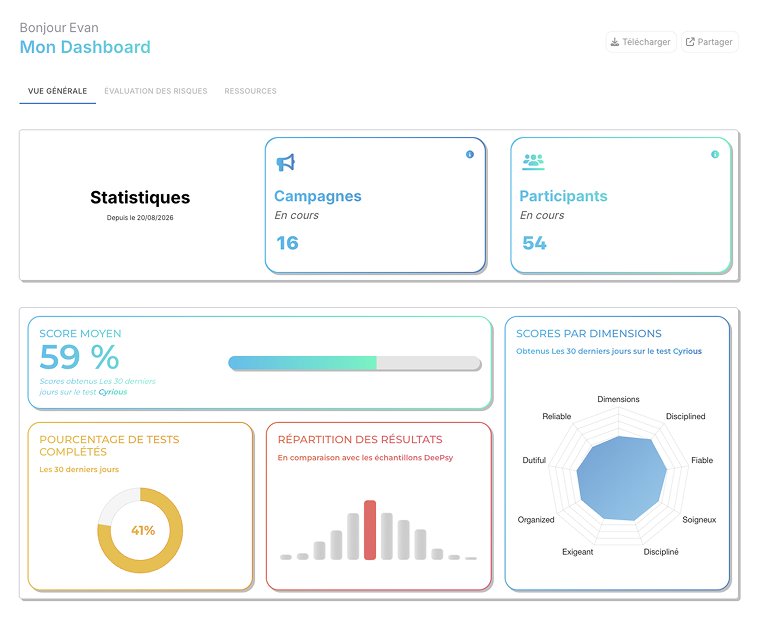
Task: Click the campaigns count 16
Action: 287,243
